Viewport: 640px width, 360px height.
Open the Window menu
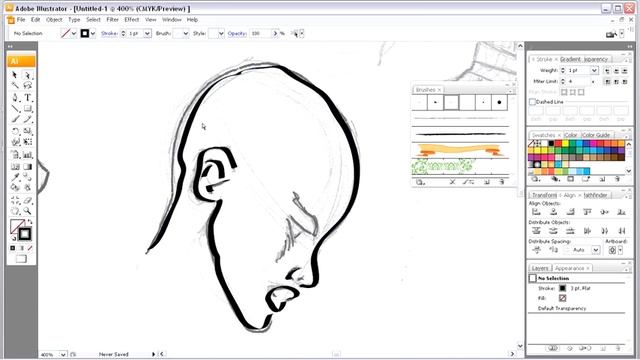click(x=171, y=20)
